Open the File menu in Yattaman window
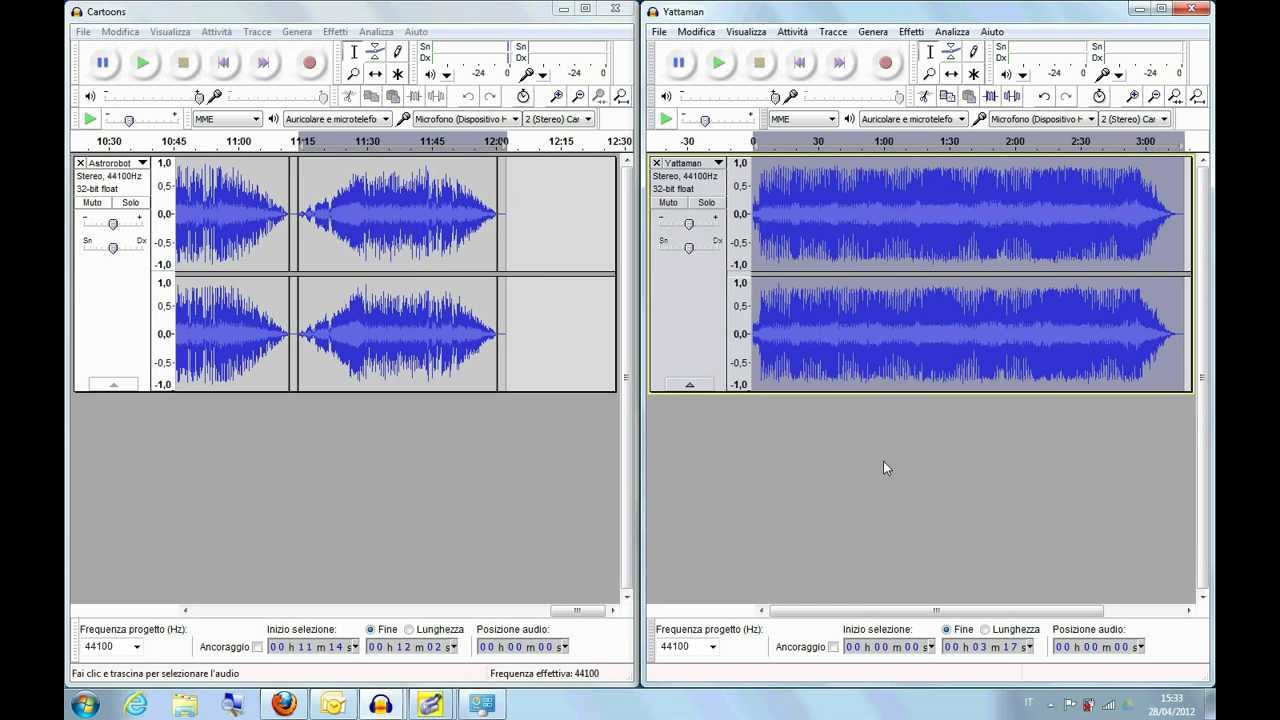The width and height of the screenshot is (1280, 720). coord(659,32)
